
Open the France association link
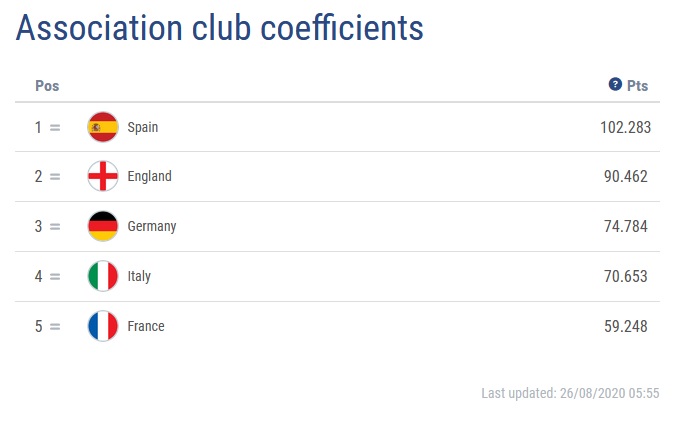(x=146, y=326)
